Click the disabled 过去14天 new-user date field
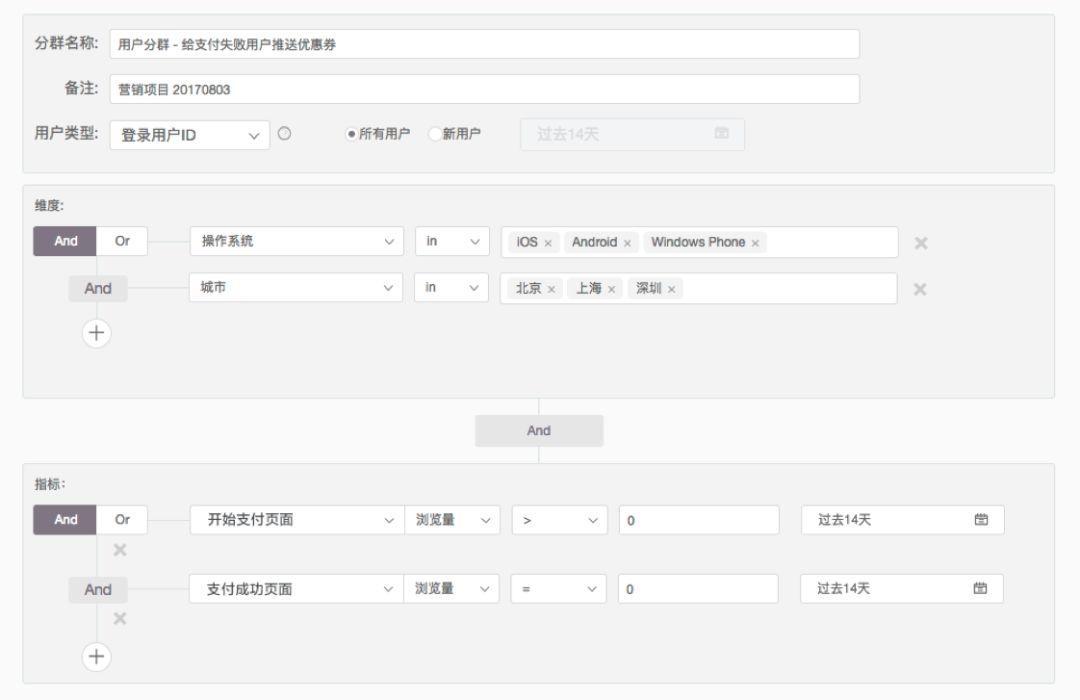Screen dimensions: 1080x700 [x=632, y=134]
